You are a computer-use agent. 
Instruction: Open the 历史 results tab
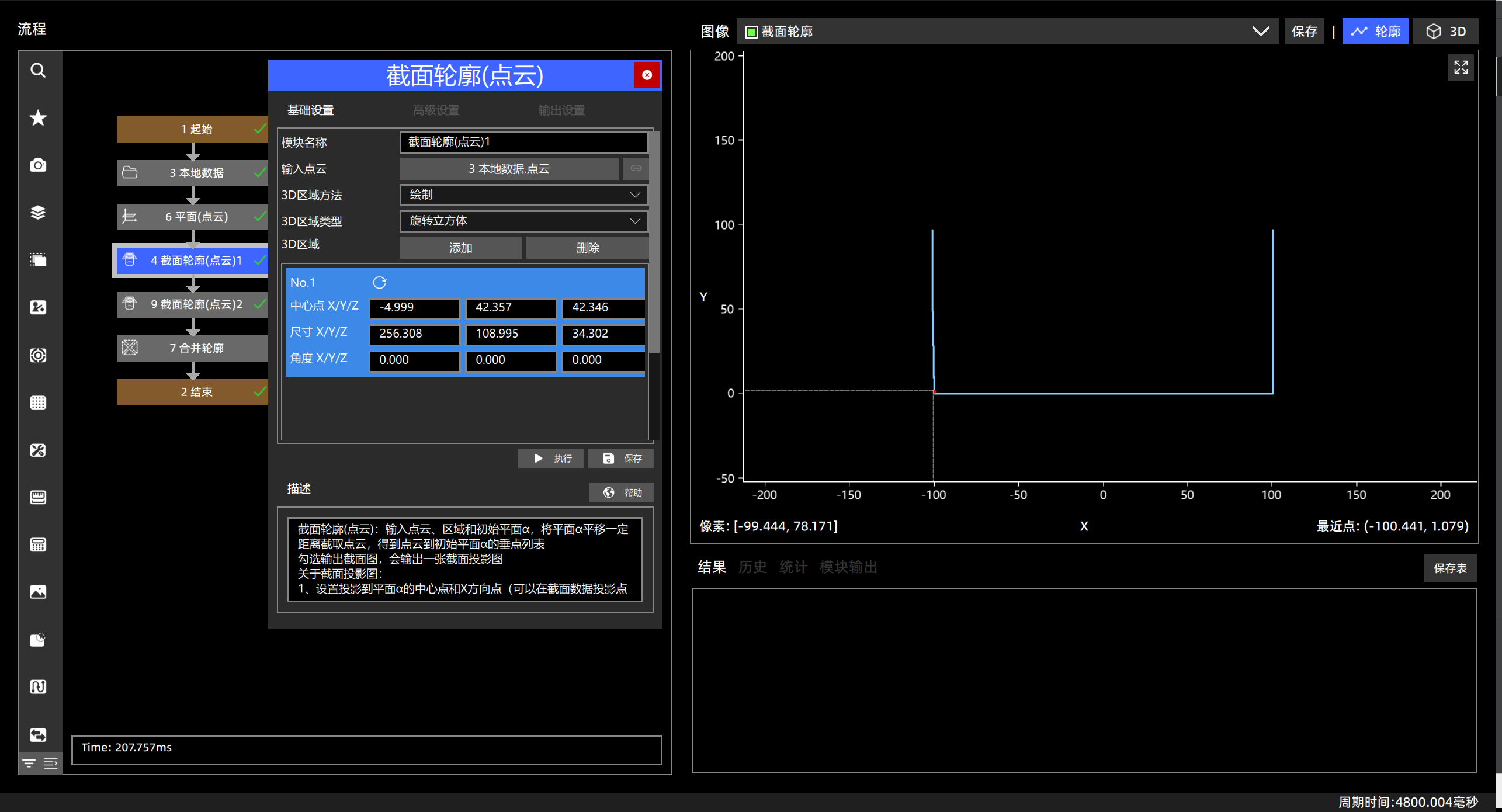tap(752, 567)
